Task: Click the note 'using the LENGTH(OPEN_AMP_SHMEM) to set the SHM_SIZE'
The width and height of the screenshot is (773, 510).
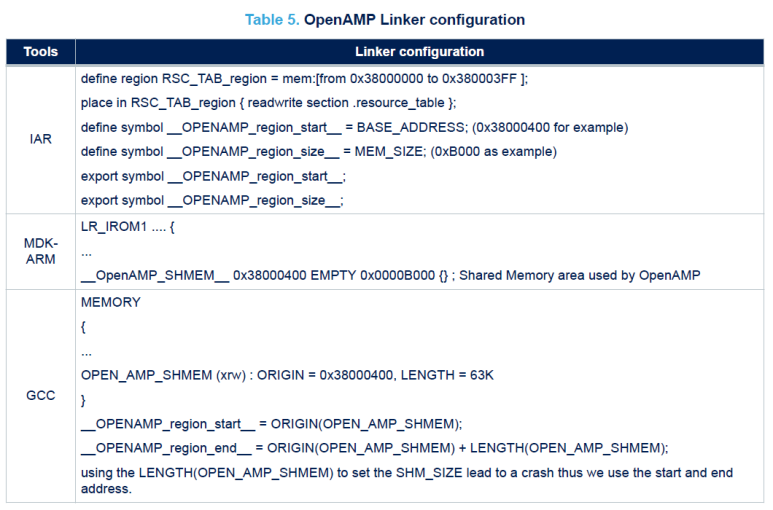Action: click(407, 481)
